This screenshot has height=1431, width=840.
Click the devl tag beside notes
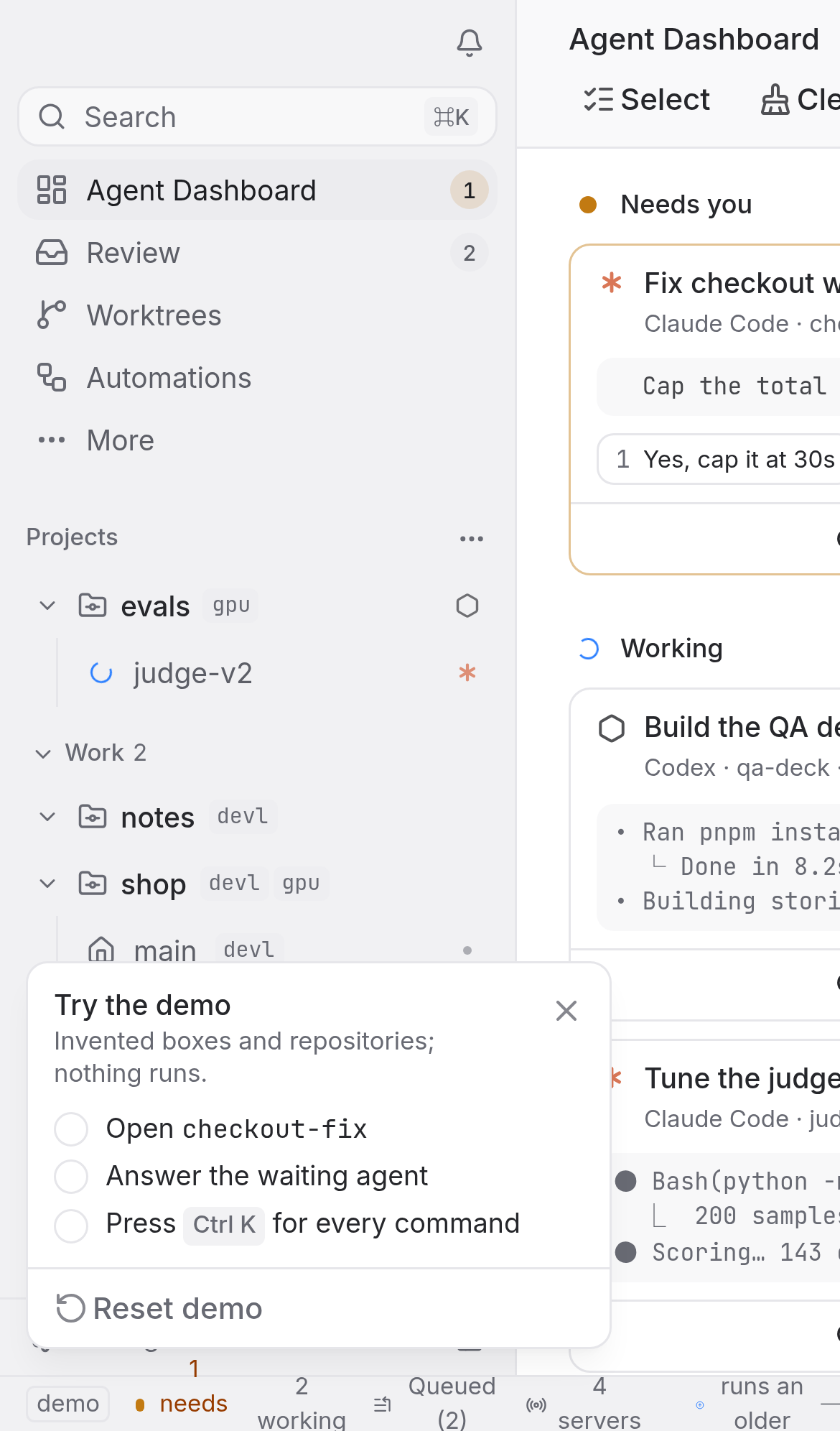tap(243, 817)
